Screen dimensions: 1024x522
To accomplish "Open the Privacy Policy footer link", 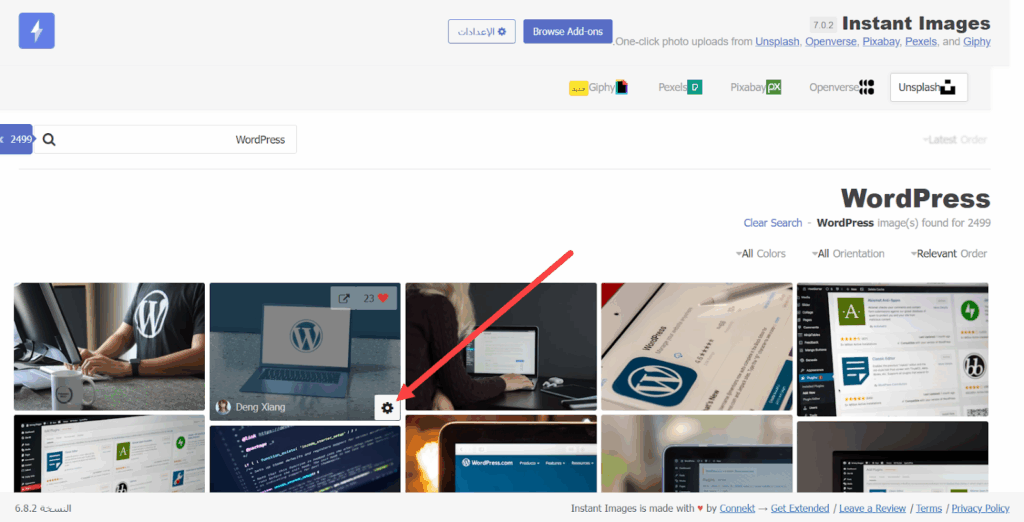I will (980, 508).
